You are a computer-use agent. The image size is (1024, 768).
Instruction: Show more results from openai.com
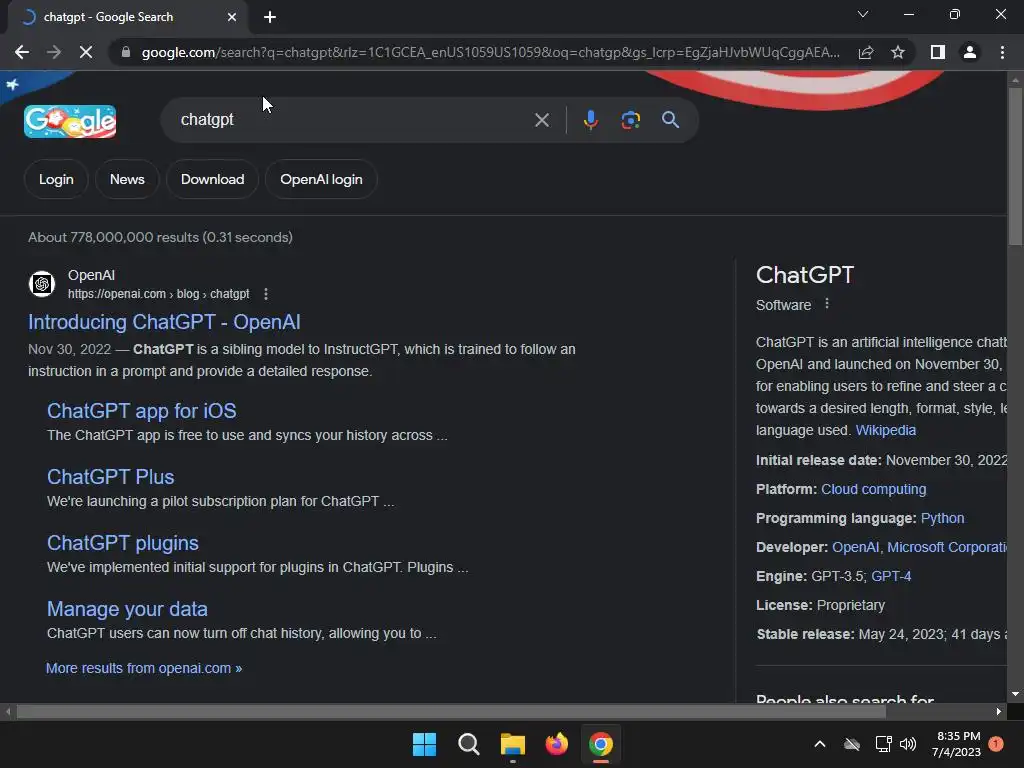click(x=144, y=668)
